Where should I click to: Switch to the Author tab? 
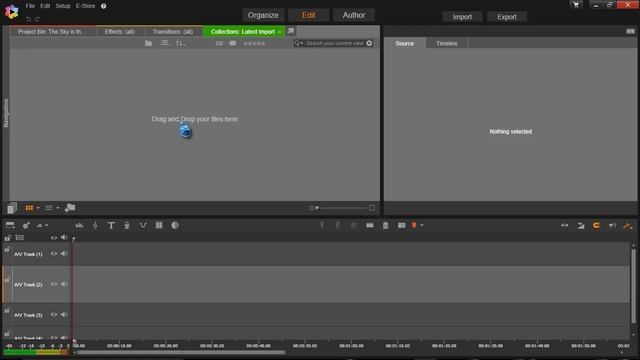[x=354, y=15]
